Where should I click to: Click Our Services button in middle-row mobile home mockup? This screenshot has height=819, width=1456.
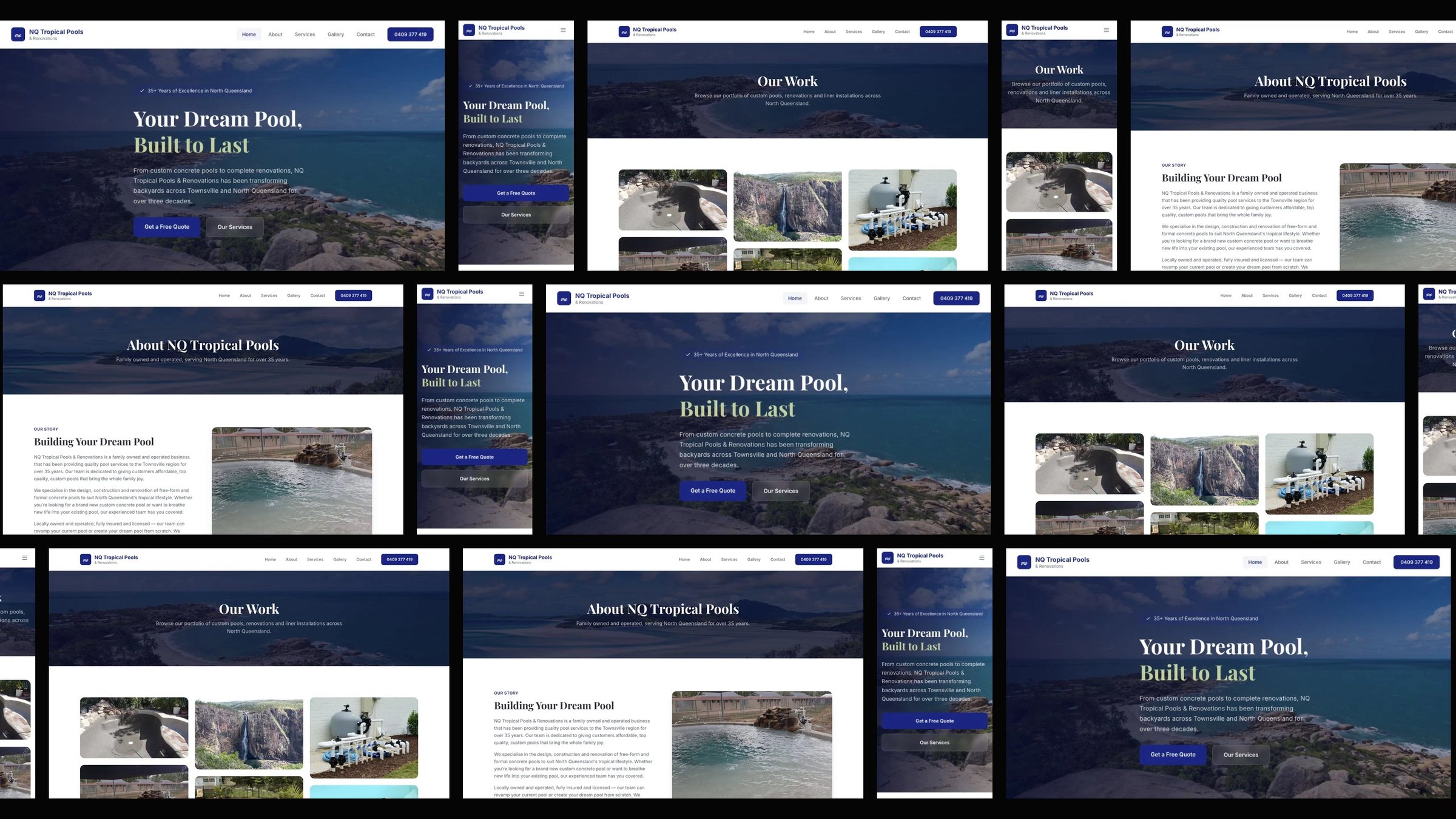coord(474,479)
